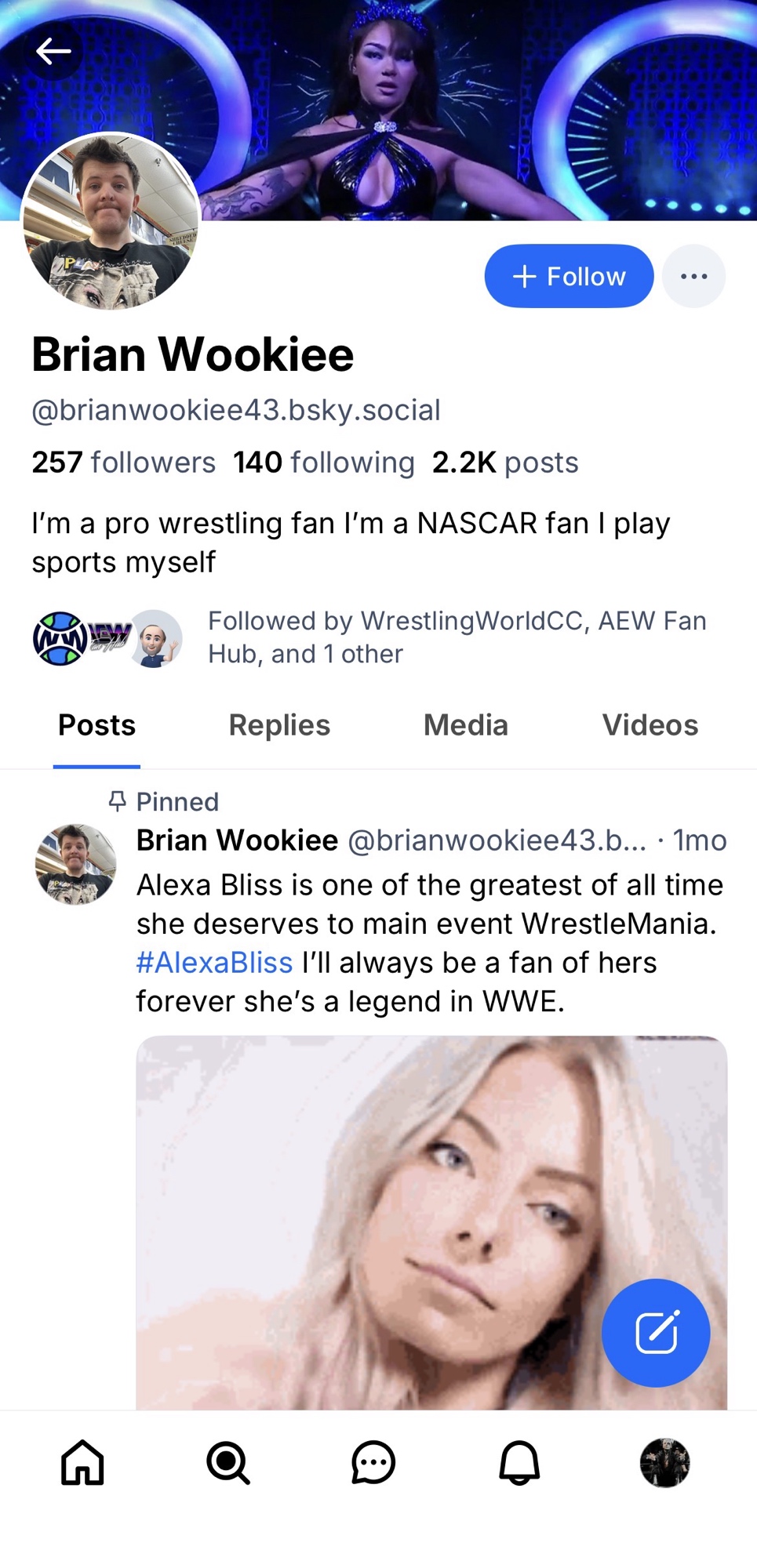Go to the Home feed icon

point(82,1463)
